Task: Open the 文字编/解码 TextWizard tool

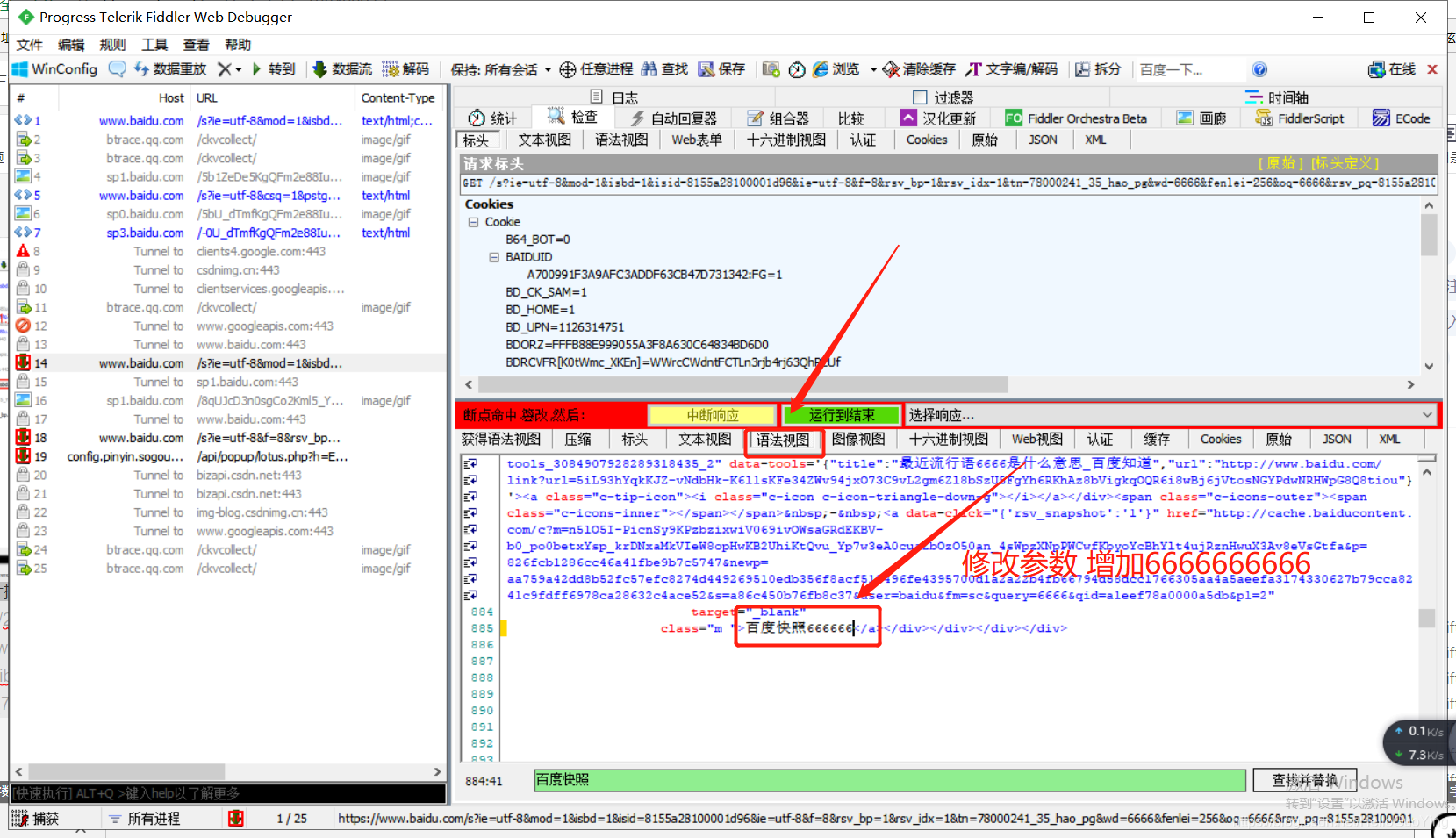Action: (x=1012, y=69)
